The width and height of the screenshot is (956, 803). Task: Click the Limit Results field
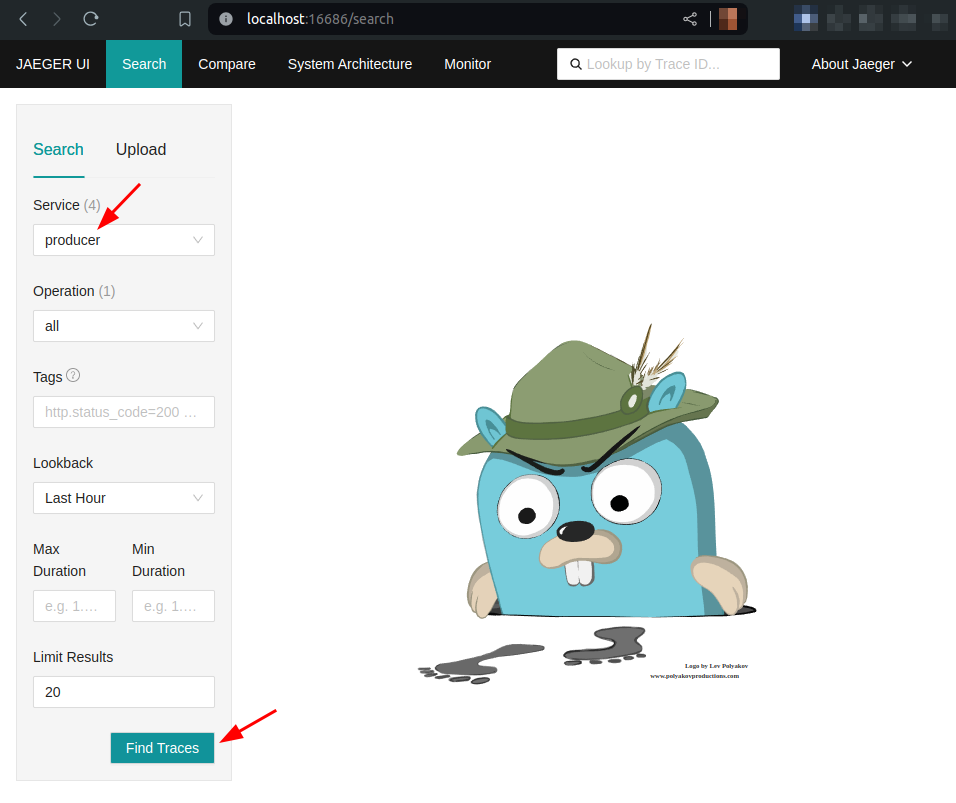coord(124,692)
